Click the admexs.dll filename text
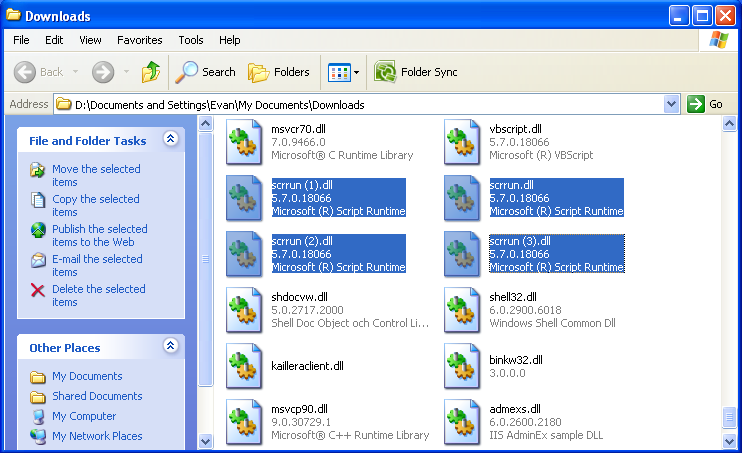Image resolution: width=742 pixels, height=453 pixels. [515, 409]
